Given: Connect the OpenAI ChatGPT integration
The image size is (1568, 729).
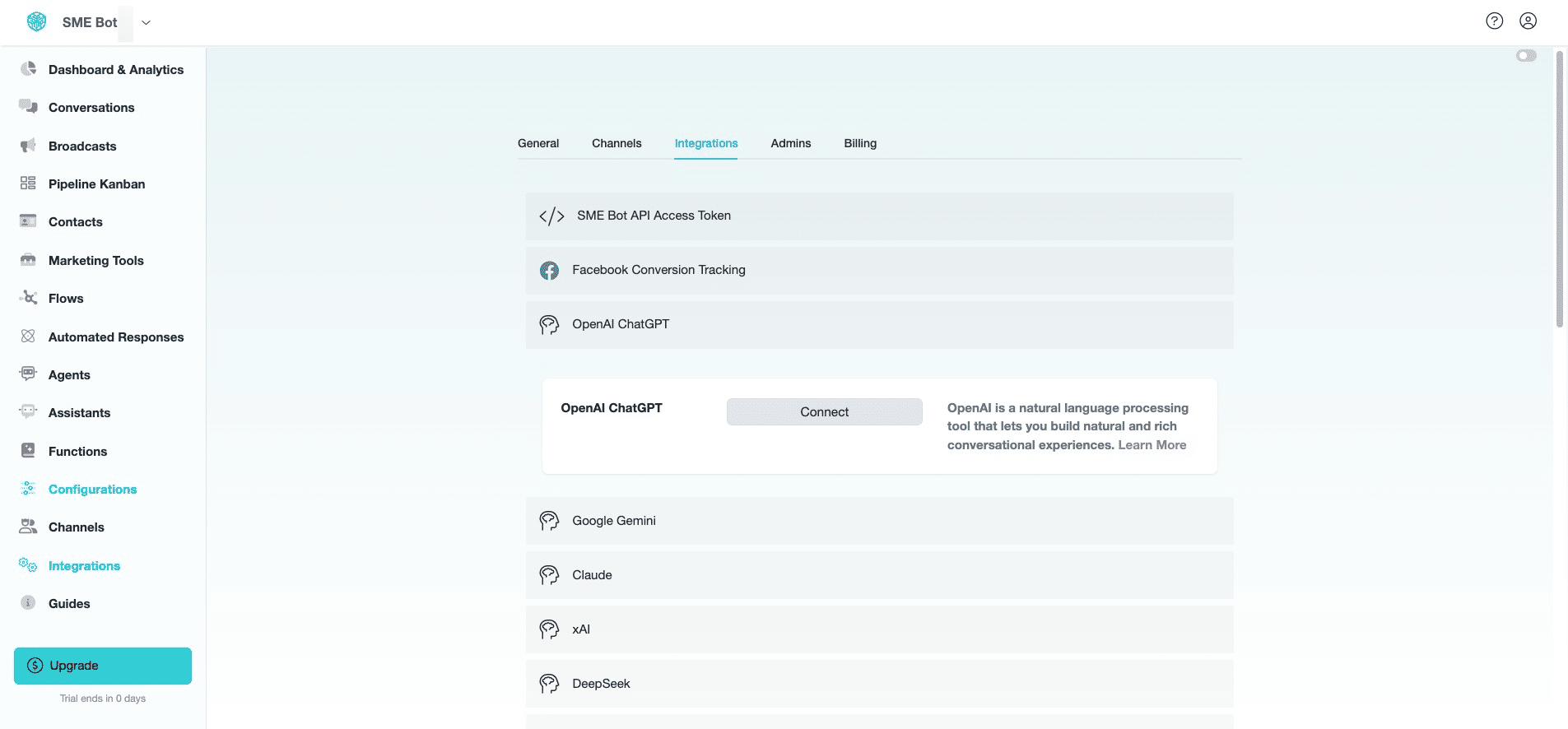Looking at the screenshot, I should click(x=824, y=412).
